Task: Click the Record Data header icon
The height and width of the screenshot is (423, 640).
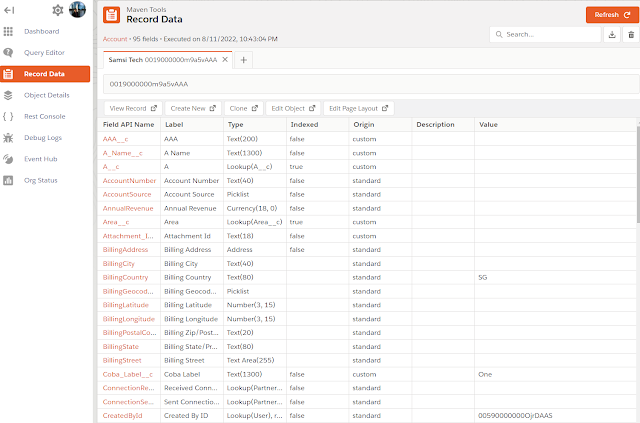Action: tap(111, 15)
